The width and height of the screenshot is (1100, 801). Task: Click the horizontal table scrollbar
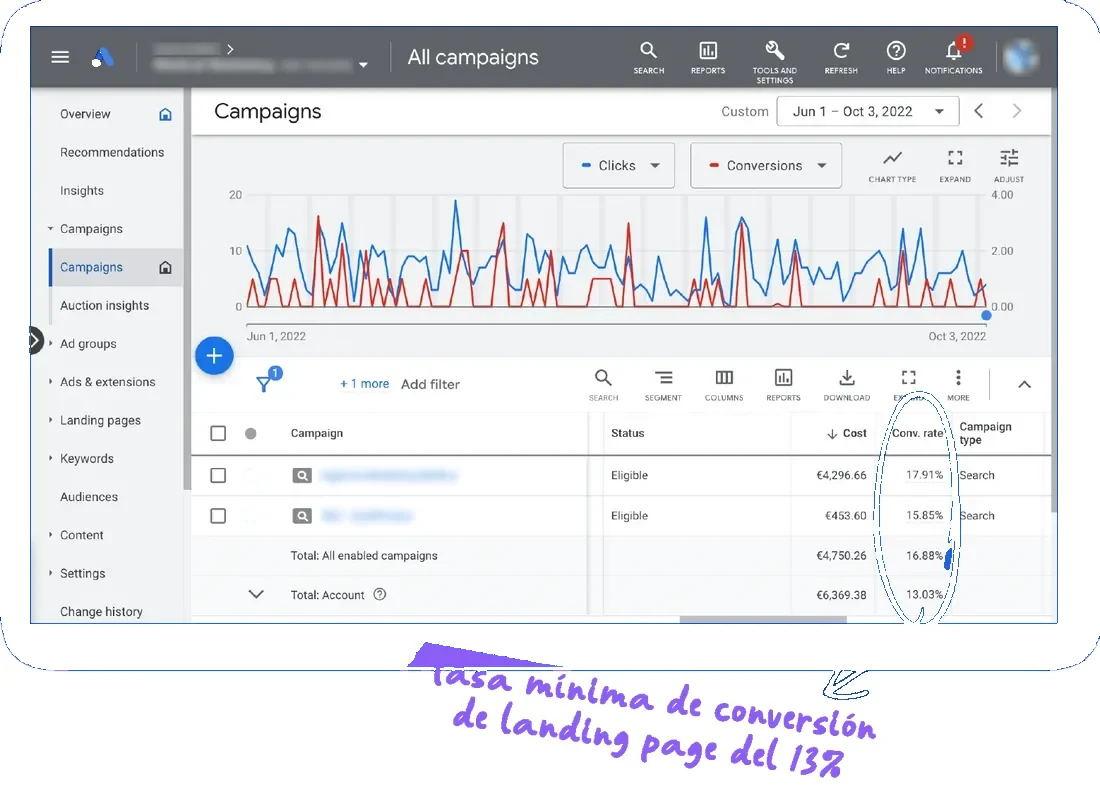point(763,619)
